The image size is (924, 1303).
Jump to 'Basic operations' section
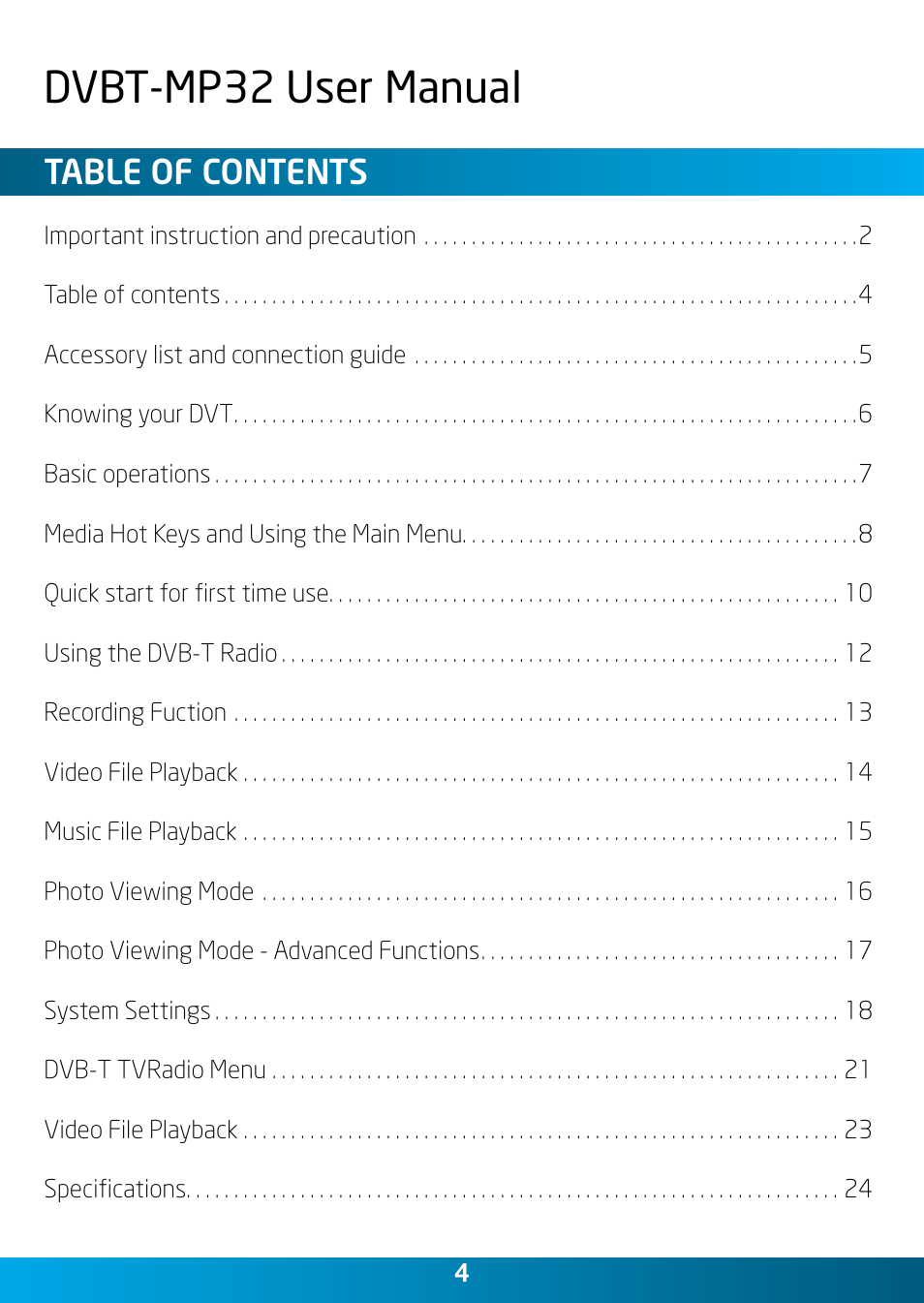[x=458, y=474]
